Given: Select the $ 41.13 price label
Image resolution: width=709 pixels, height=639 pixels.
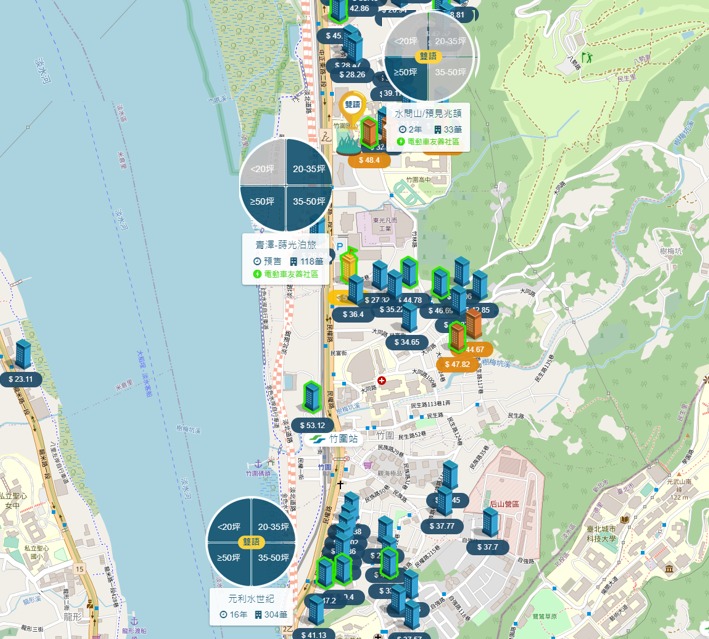Looking at the screenshot, I should click(x=314, y=634).
